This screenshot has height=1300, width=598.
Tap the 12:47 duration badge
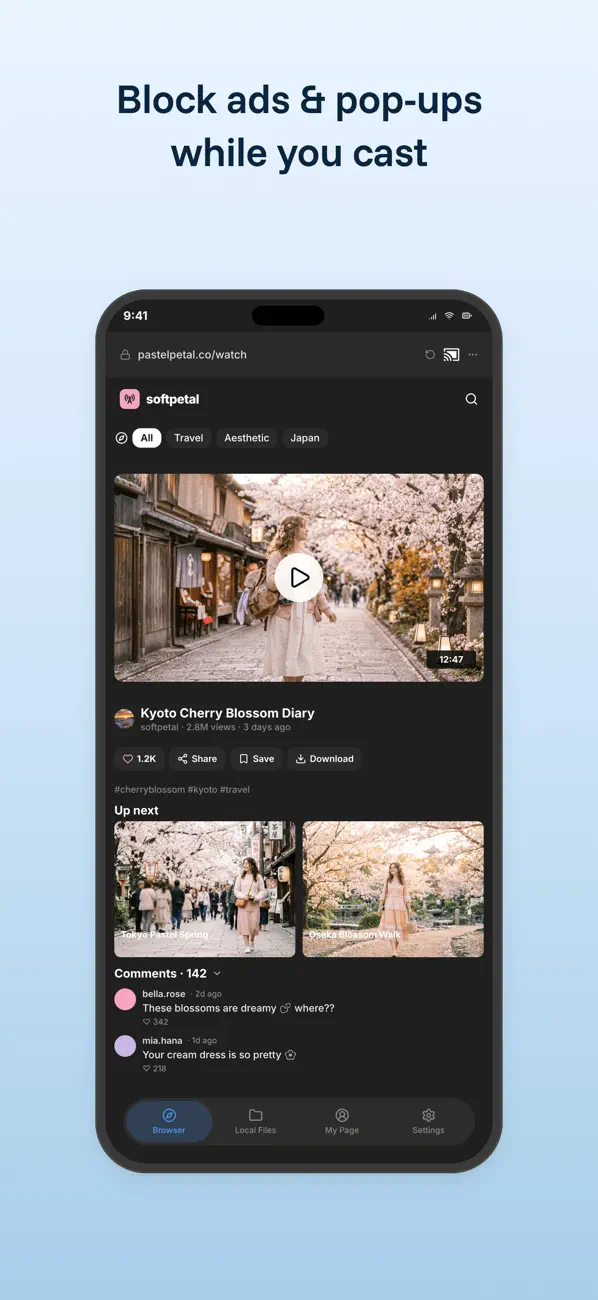click(451, 660)
